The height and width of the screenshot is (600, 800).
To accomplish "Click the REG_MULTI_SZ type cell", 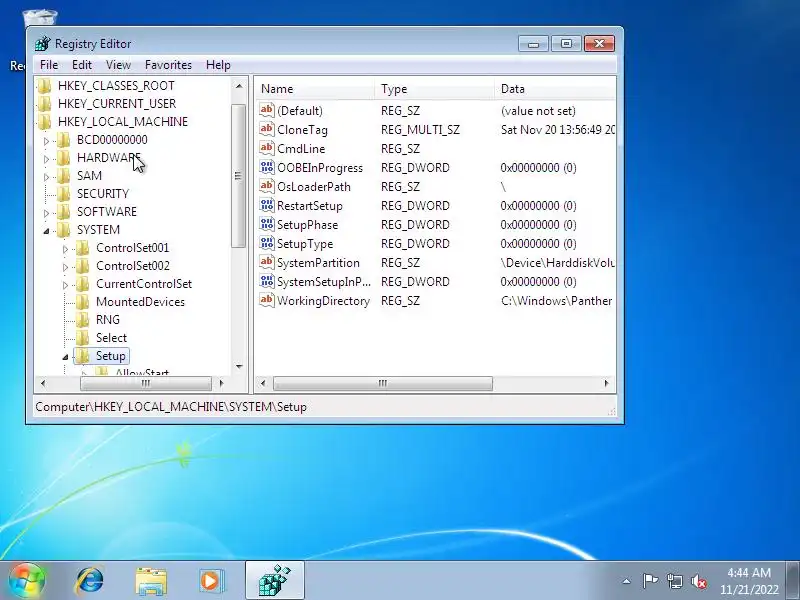I will [420, 130].
